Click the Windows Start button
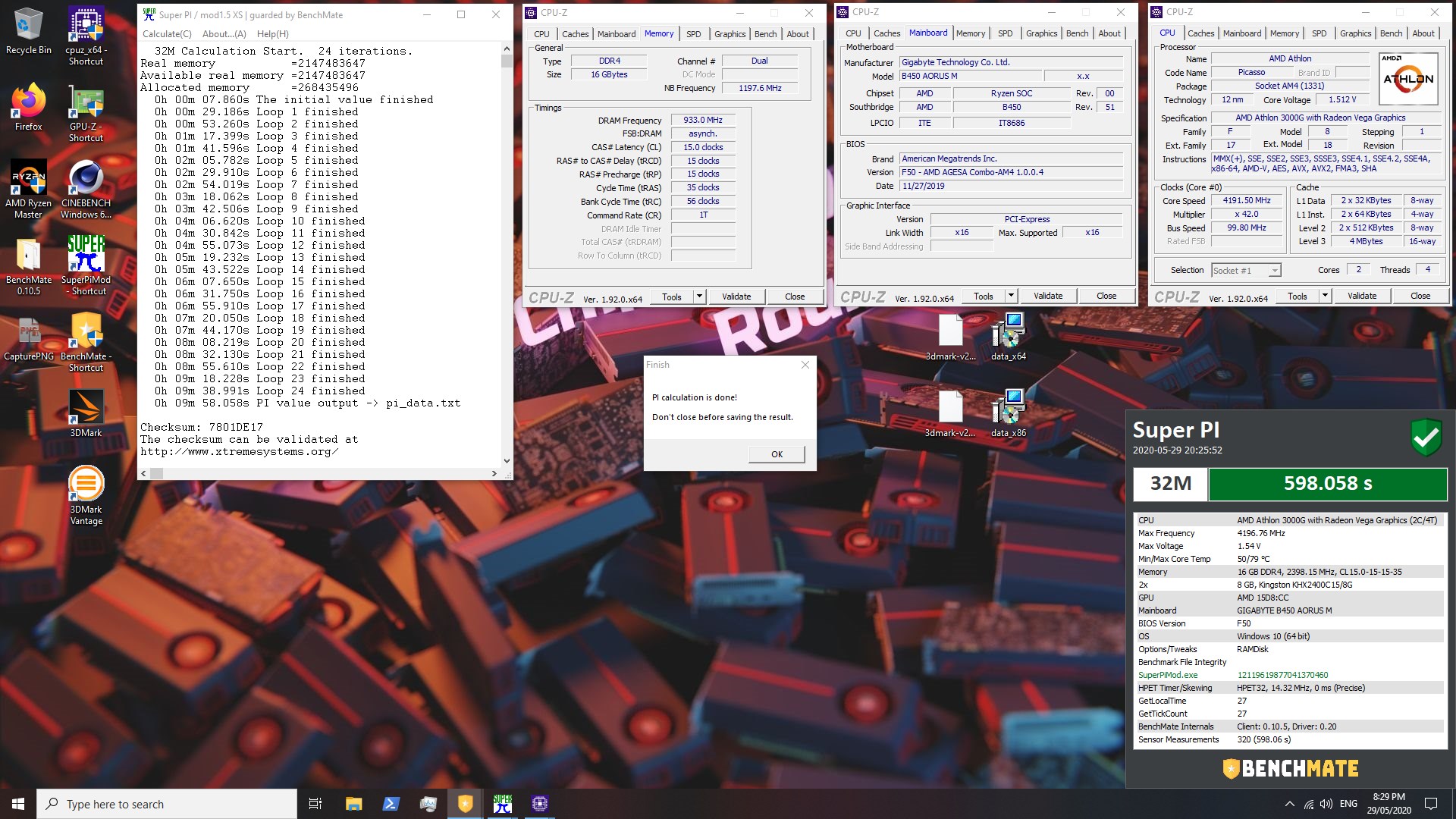Screen dimensions: 1456x819 18,804
